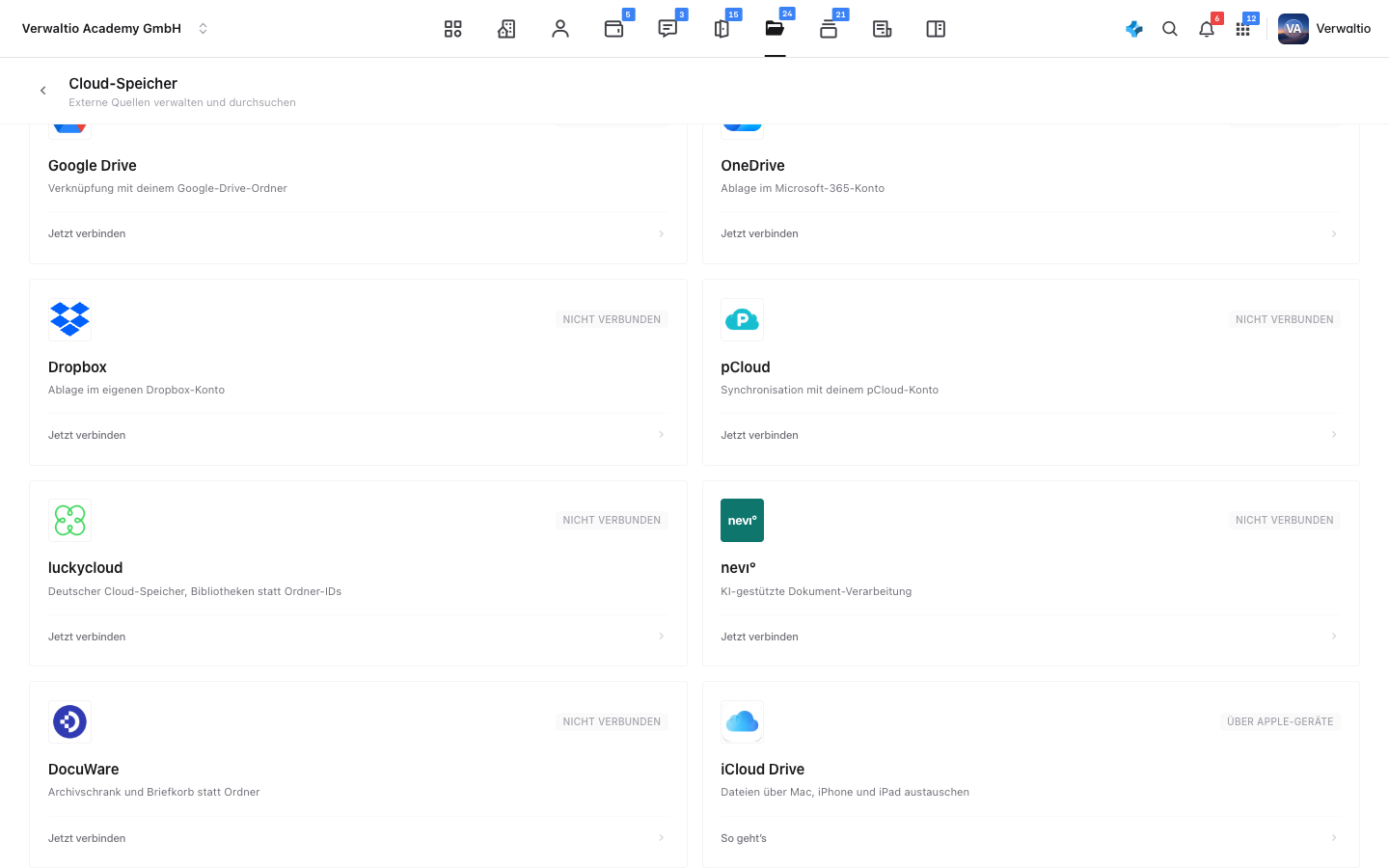Open the dashboard grid icon in the top navigation
Image resolution: width=1389 pixels, height=868 pixels.
[x=452, y=29]
